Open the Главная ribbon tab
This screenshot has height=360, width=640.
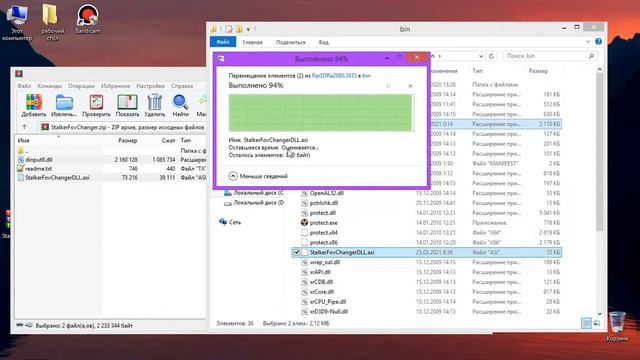coord(253,42)
